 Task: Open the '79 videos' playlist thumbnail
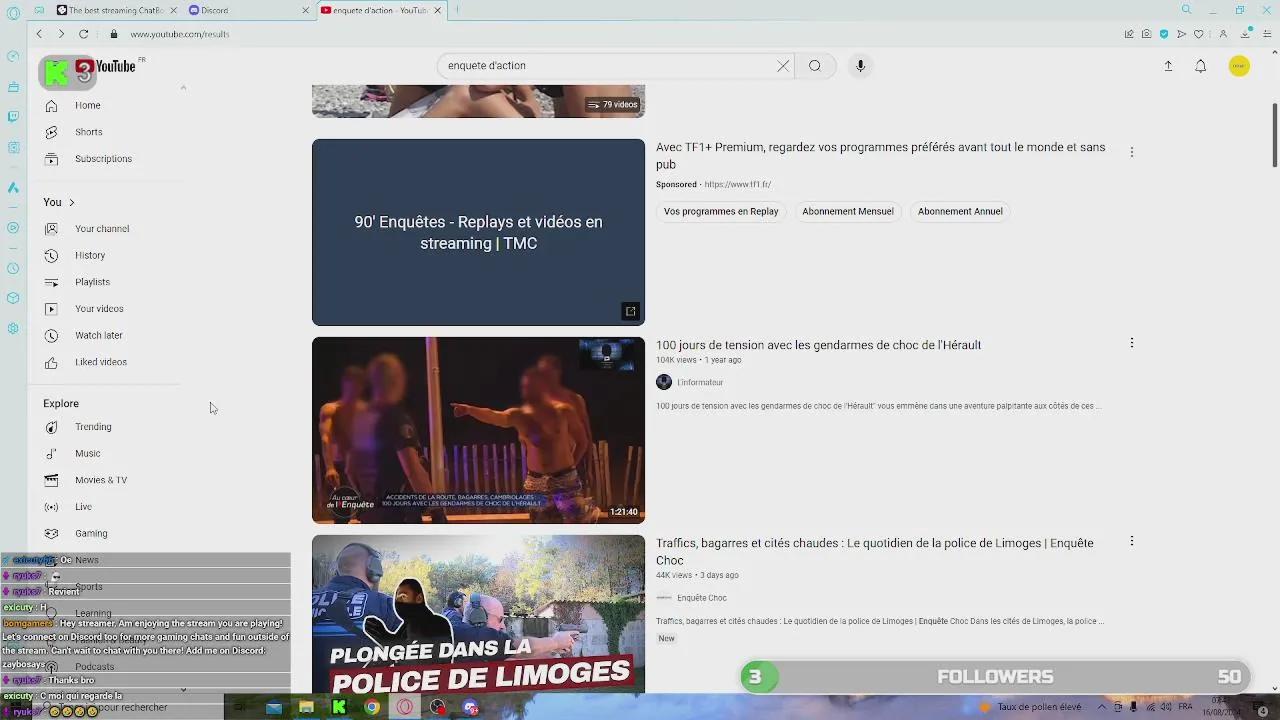(478, 101)
